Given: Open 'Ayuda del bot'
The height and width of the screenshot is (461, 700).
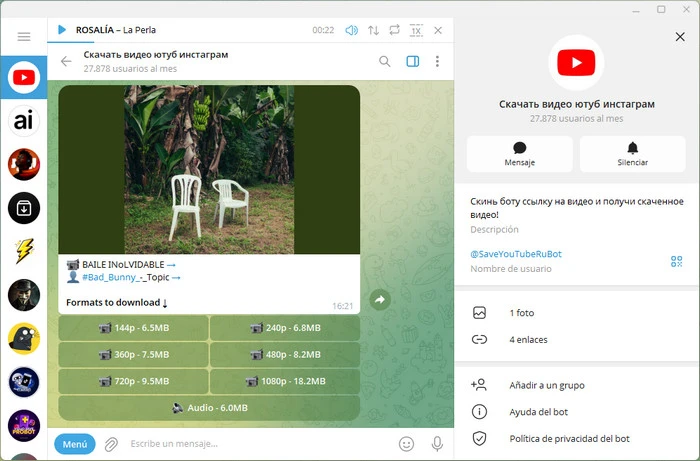Looking at the screenshot, I should tap(577, 412).
